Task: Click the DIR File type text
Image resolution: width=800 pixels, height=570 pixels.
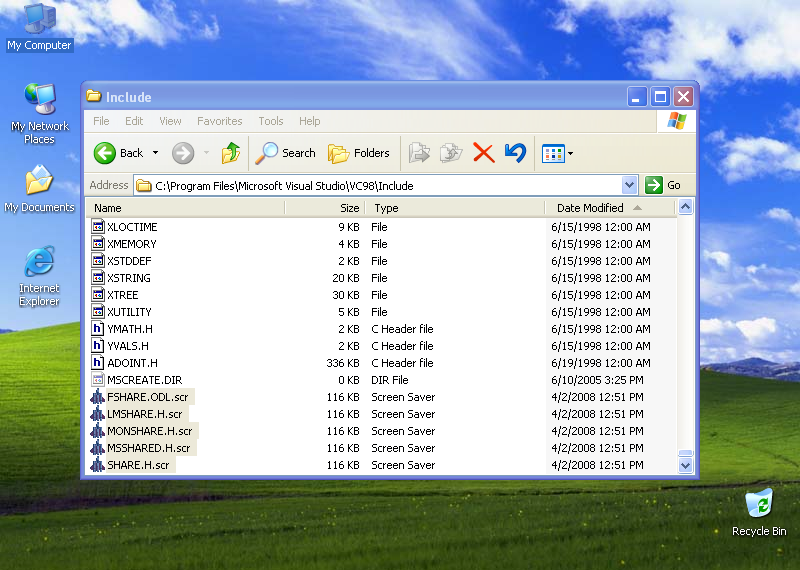Action: pyautogui.click(x=390, y=380)
